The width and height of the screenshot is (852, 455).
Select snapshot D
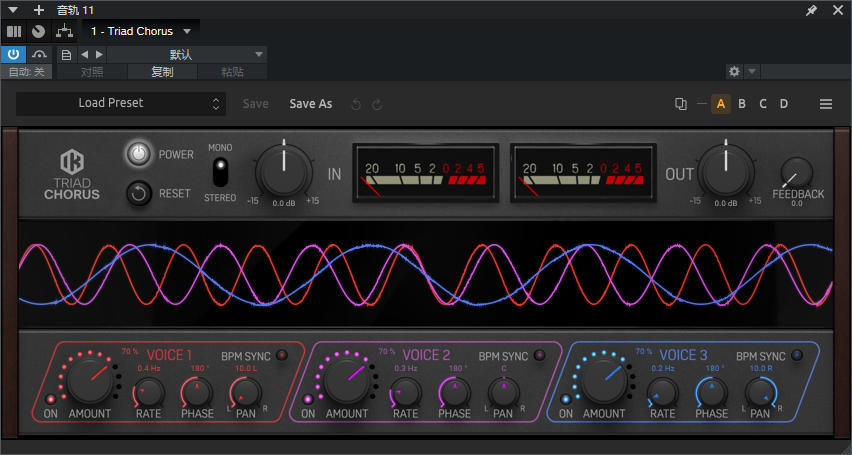click(x=784, y=104)
